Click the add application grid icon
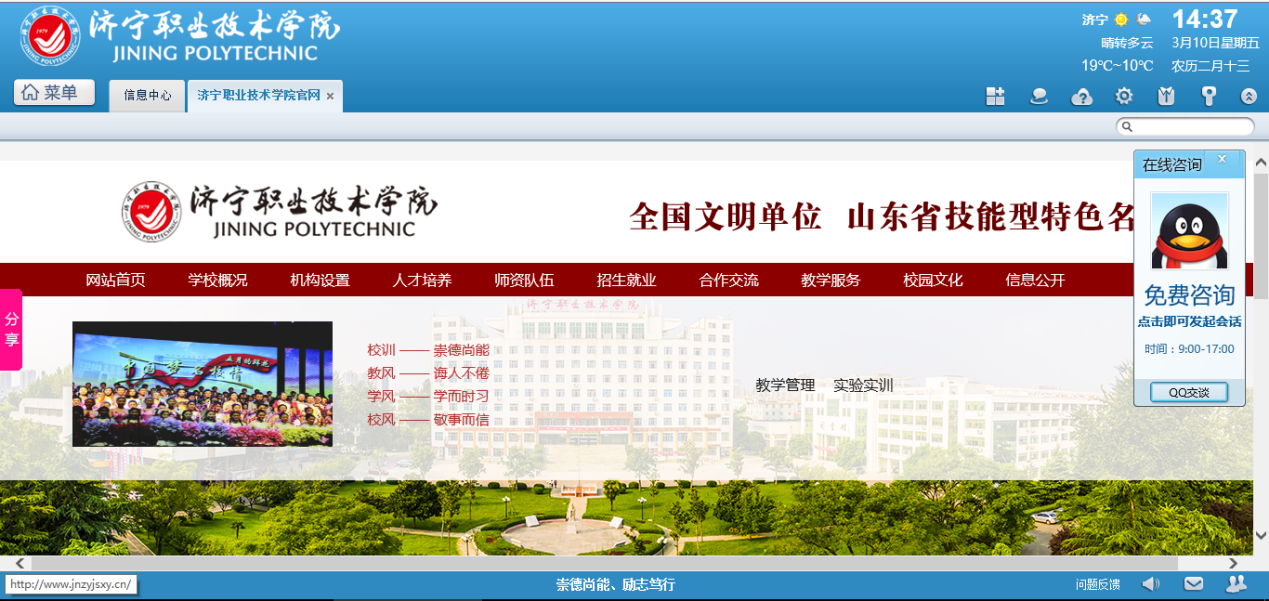This screenshot has width=1269, height=601. point(995,96)
